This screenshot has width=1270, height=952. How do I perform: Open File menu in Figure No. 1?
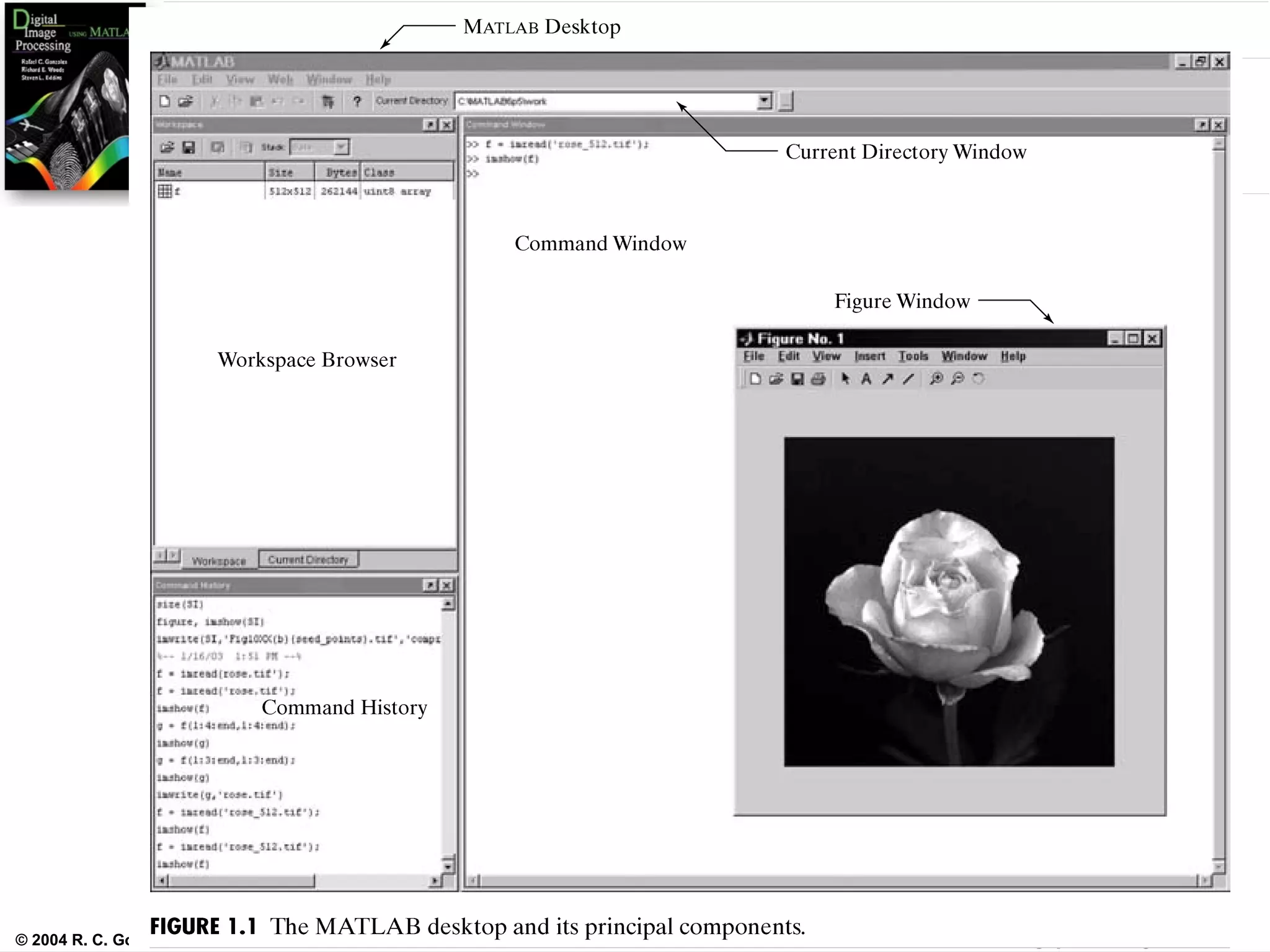tap(754, 356)
